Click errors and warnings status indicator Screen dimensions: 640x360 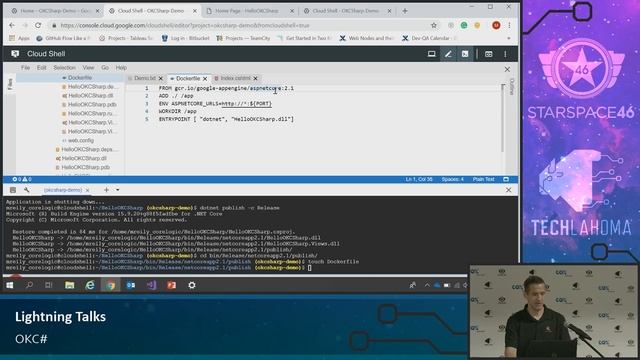[x=22, y=179]
